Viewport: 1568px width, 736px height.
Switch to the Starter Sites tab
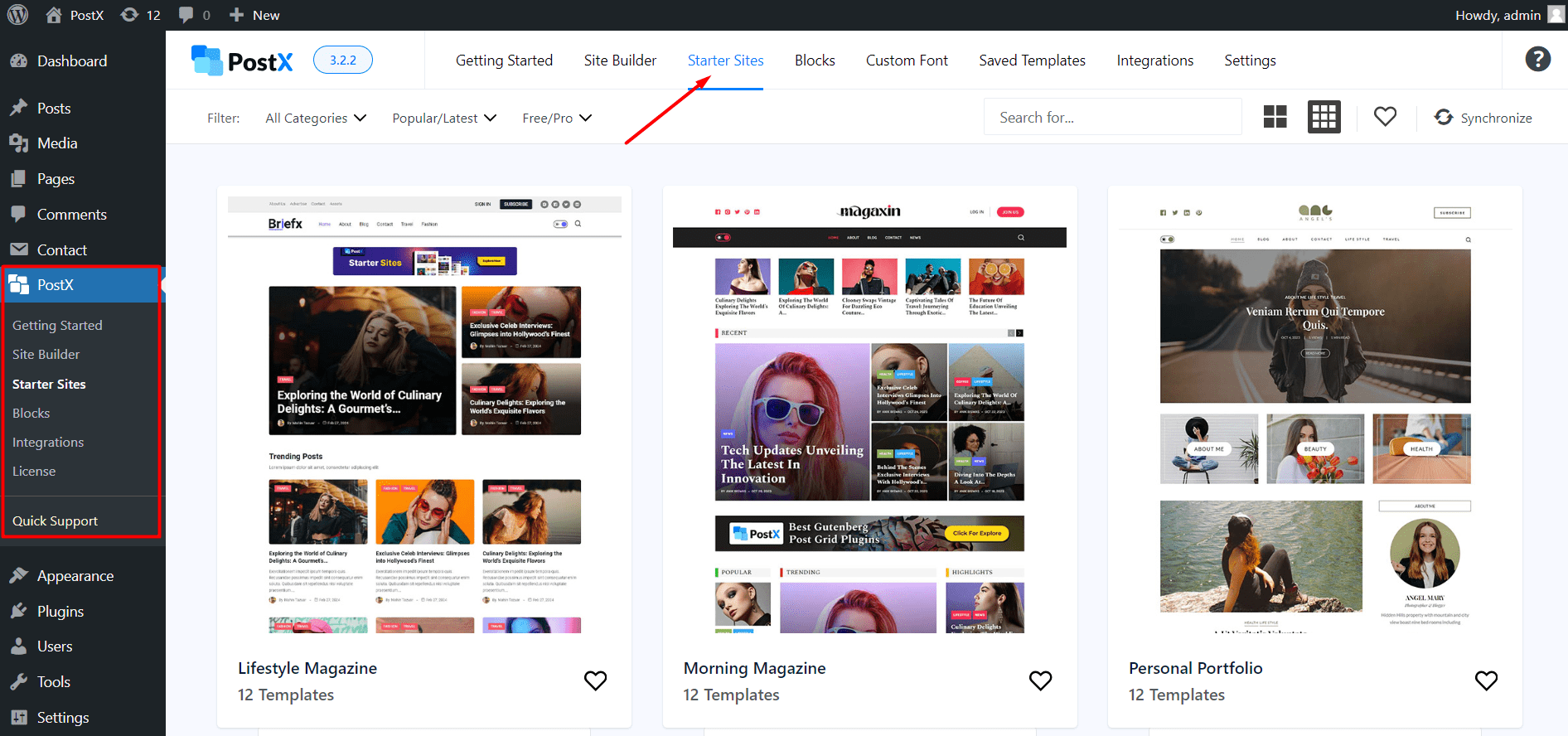tap(726, 61)
